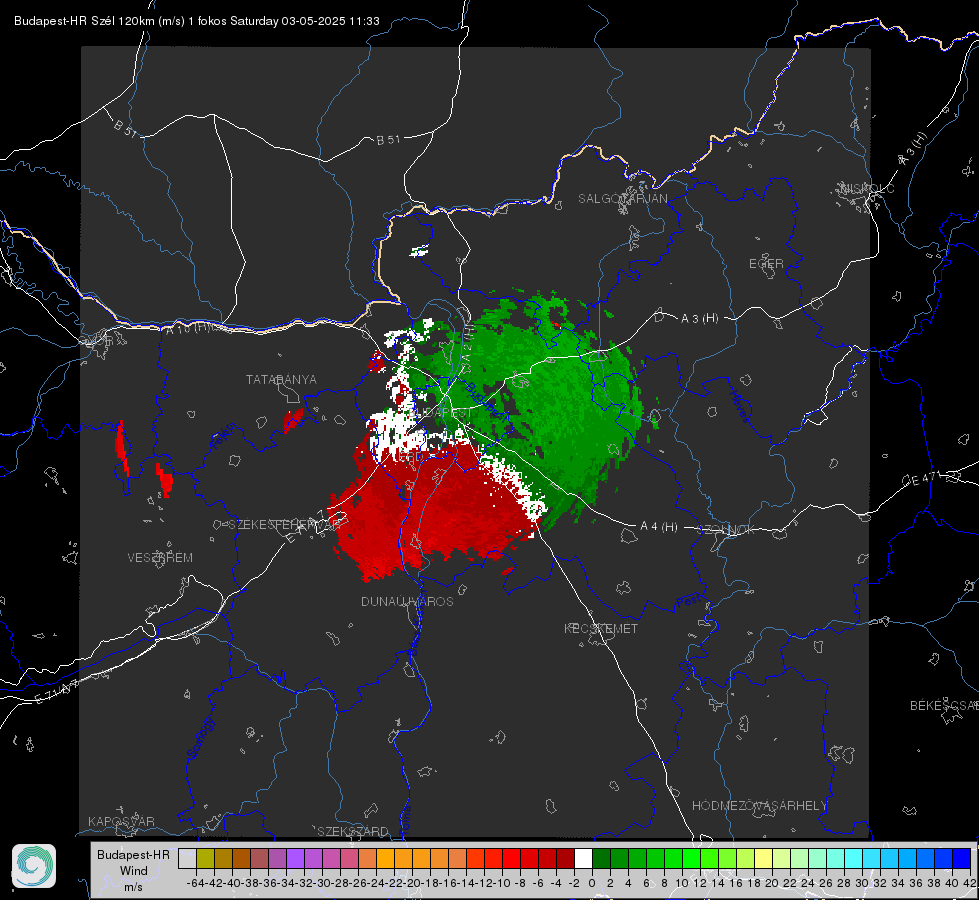The height and width of the screenshot is (900, 979).
Task: Select the TATABÁNYA city label
Action: point(281,380)
